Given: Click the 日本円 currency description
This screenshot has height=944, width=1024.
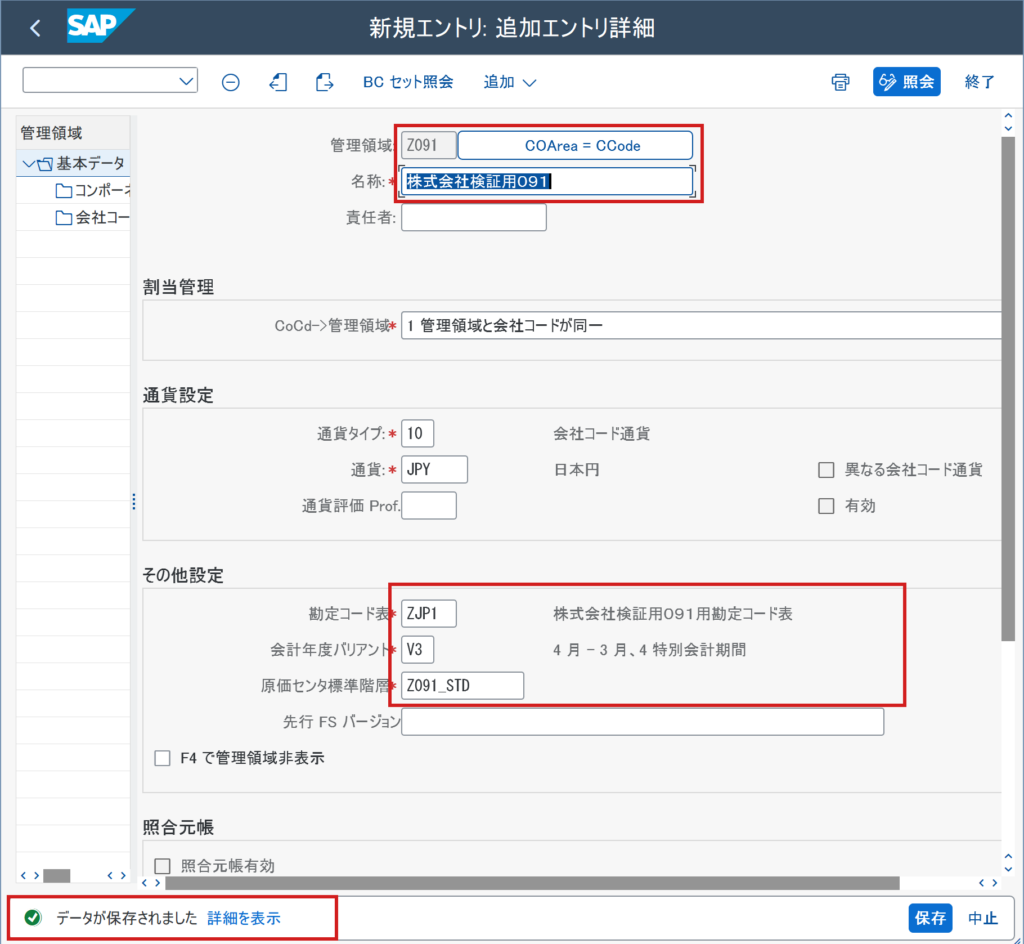Looking at the screenshot, I should [576, 470].
